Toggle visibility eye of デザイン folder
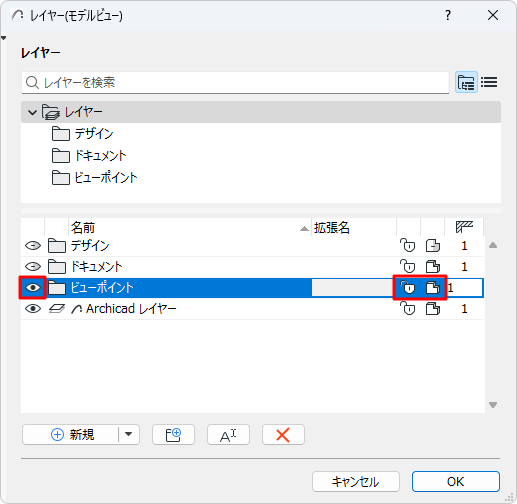This screenshot has height=504, width=517. (33, 246)
